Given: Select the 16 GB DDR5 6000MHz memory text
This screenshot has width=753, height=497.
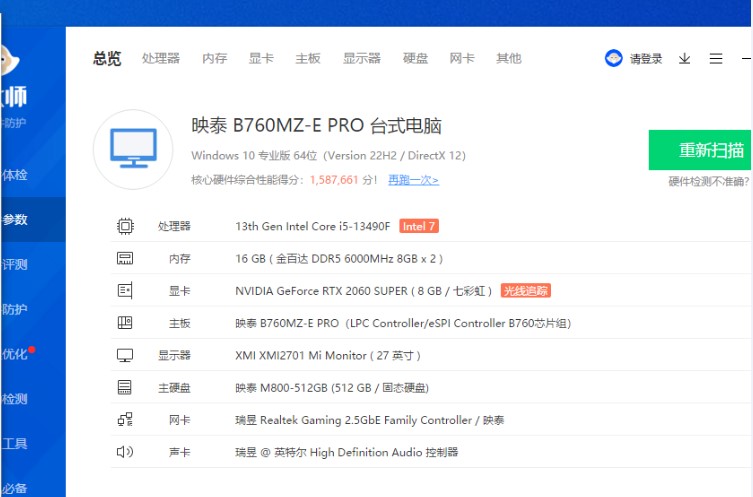Looking at the screenshot, I should click(339, 259).
